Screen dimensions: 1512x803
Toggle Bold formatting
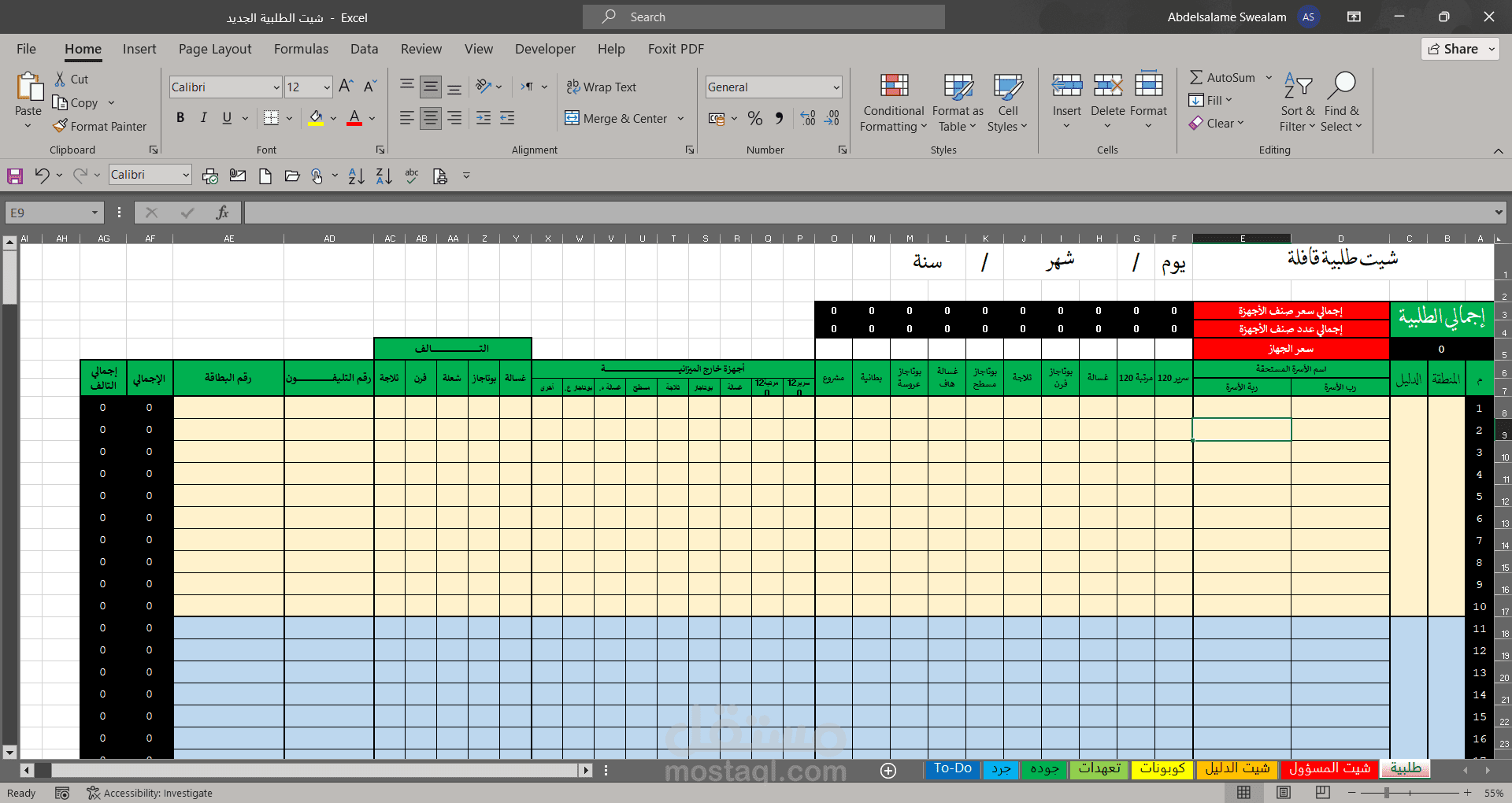180,117
